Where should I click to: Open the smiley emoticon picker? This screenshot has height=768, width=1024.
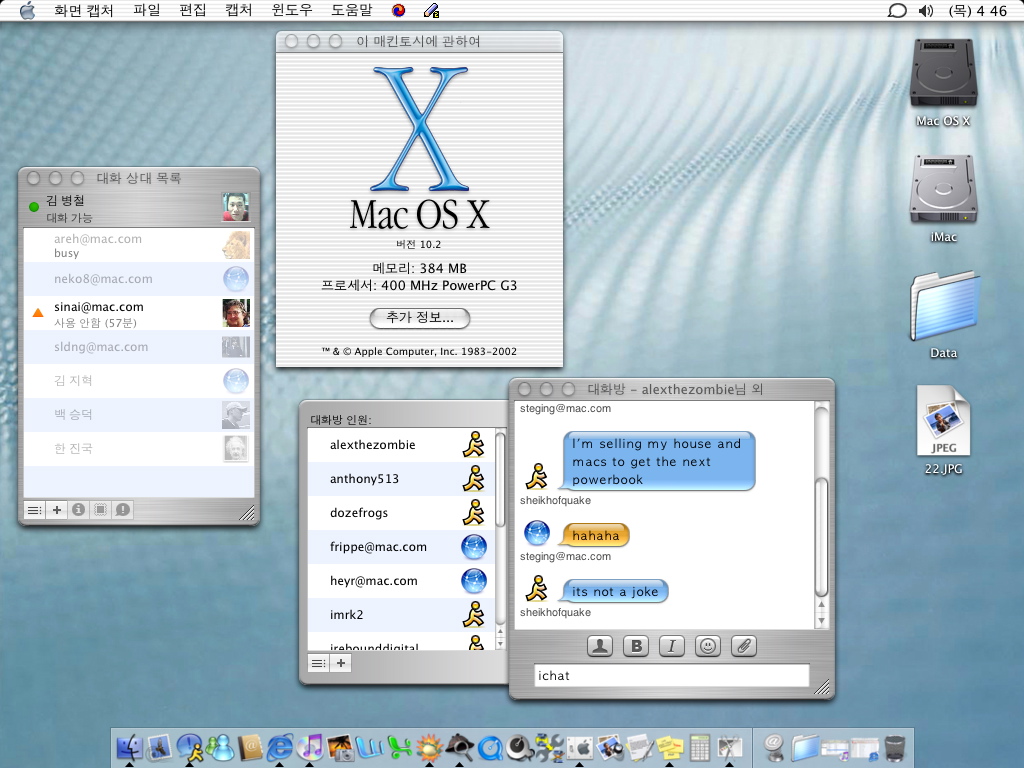(x=708, y=646)
